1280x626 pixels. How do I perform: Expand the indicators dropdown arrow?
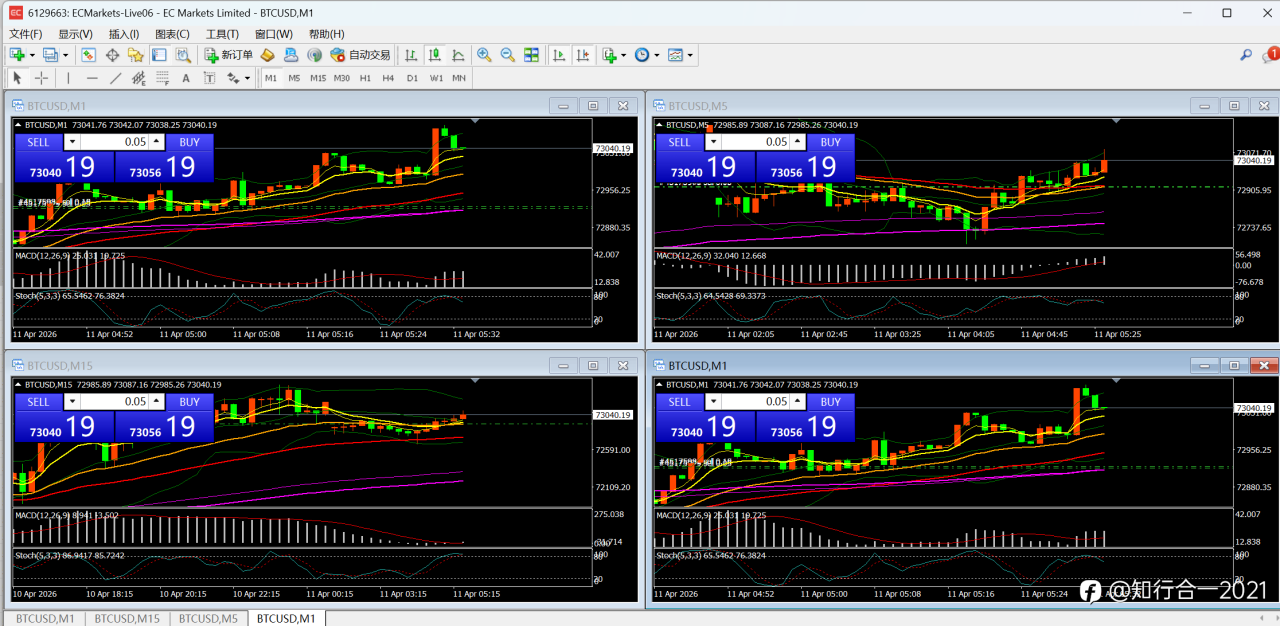[624, 55]
